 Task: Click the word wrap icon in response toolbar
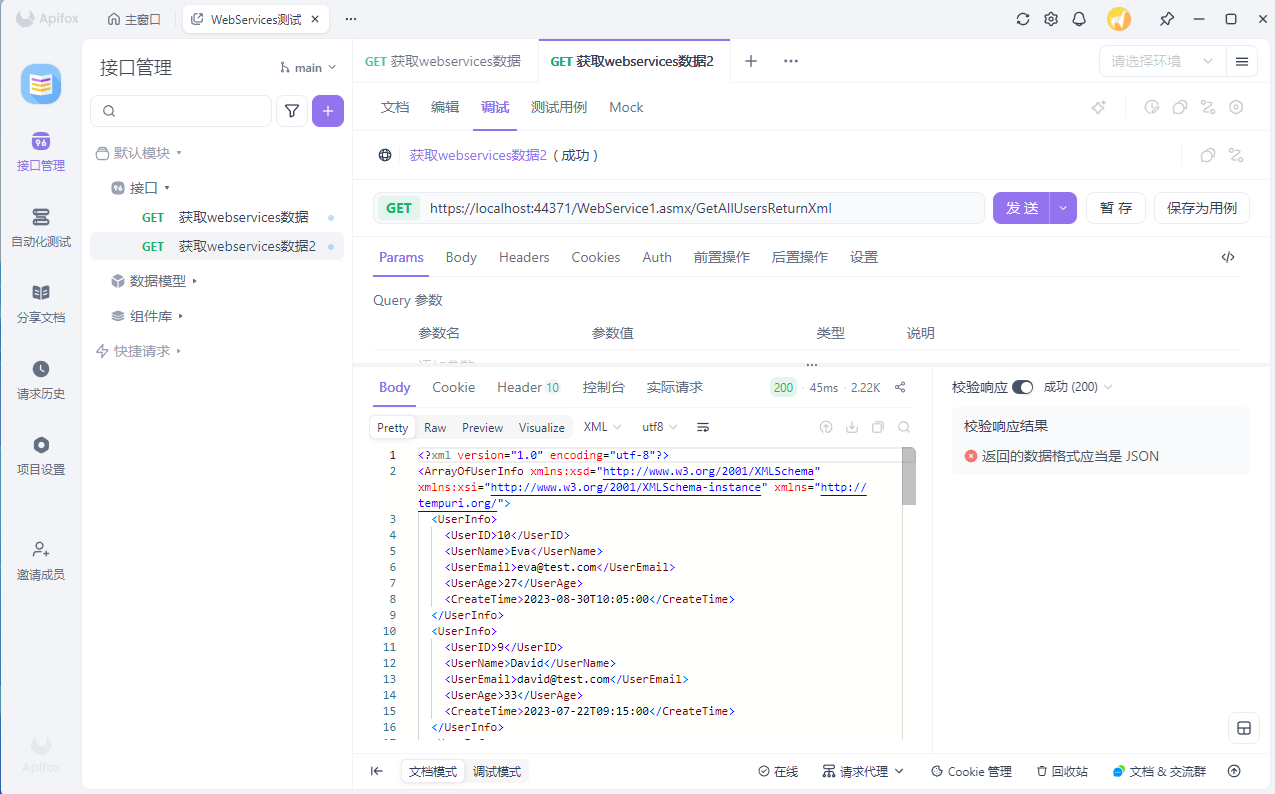[703, 427]
